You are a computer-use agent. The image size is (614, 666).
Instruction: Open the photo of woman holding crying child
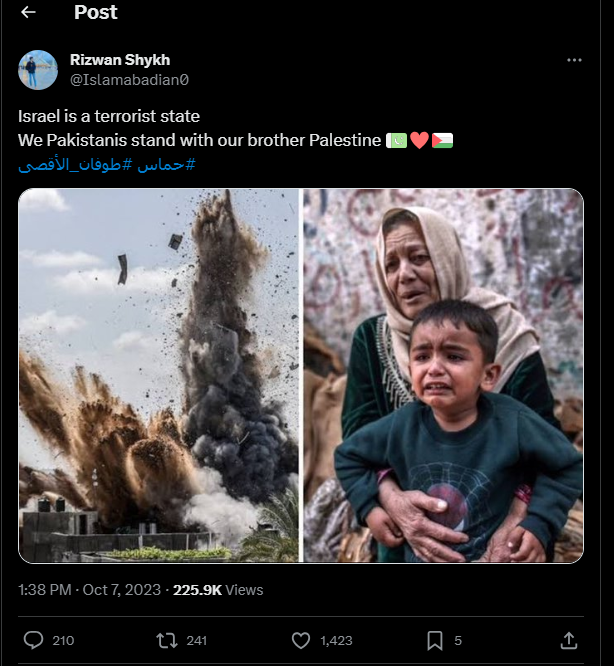pos(443,375)
